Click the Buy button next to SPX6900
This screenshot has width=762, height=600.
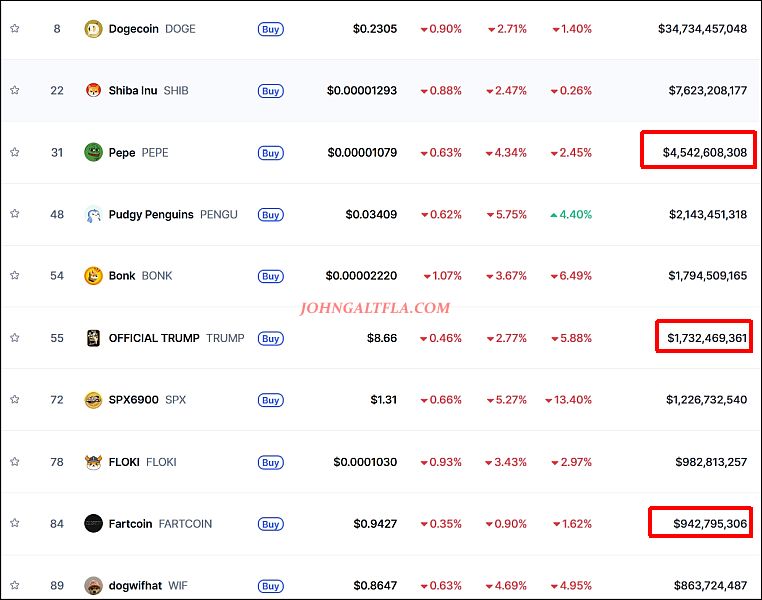point(271,400)
